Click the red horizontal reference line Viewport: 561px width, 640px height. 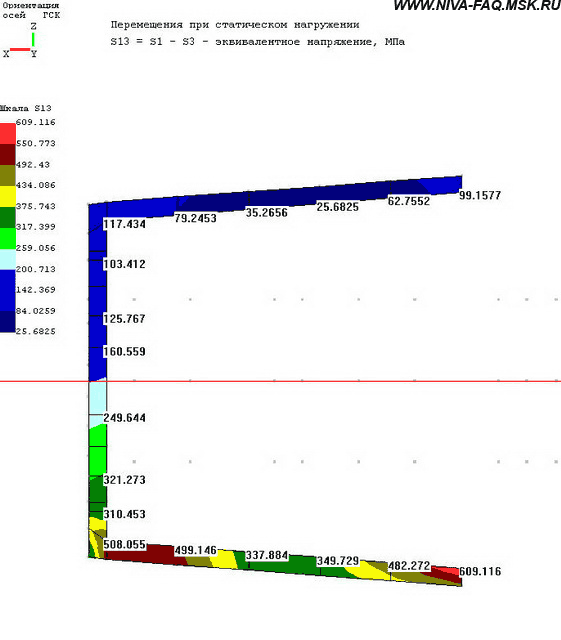coord(280,381)
